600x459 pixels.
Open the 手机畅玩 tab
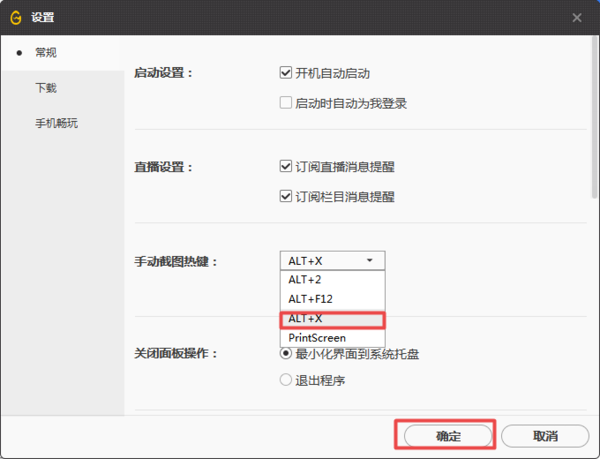[x=56, y=124]
